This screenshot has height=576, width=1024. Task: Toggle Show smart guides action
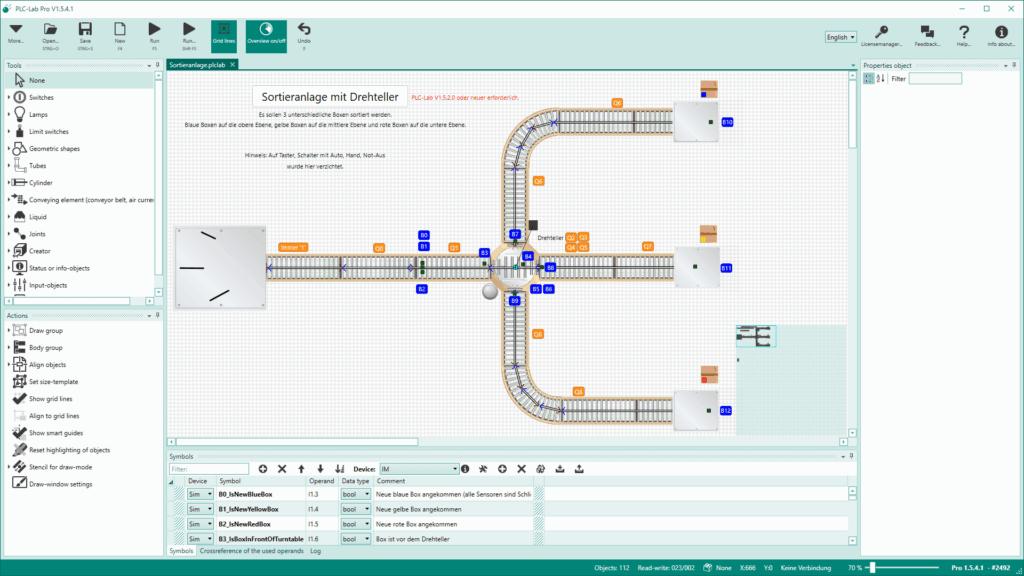point(56,433)
